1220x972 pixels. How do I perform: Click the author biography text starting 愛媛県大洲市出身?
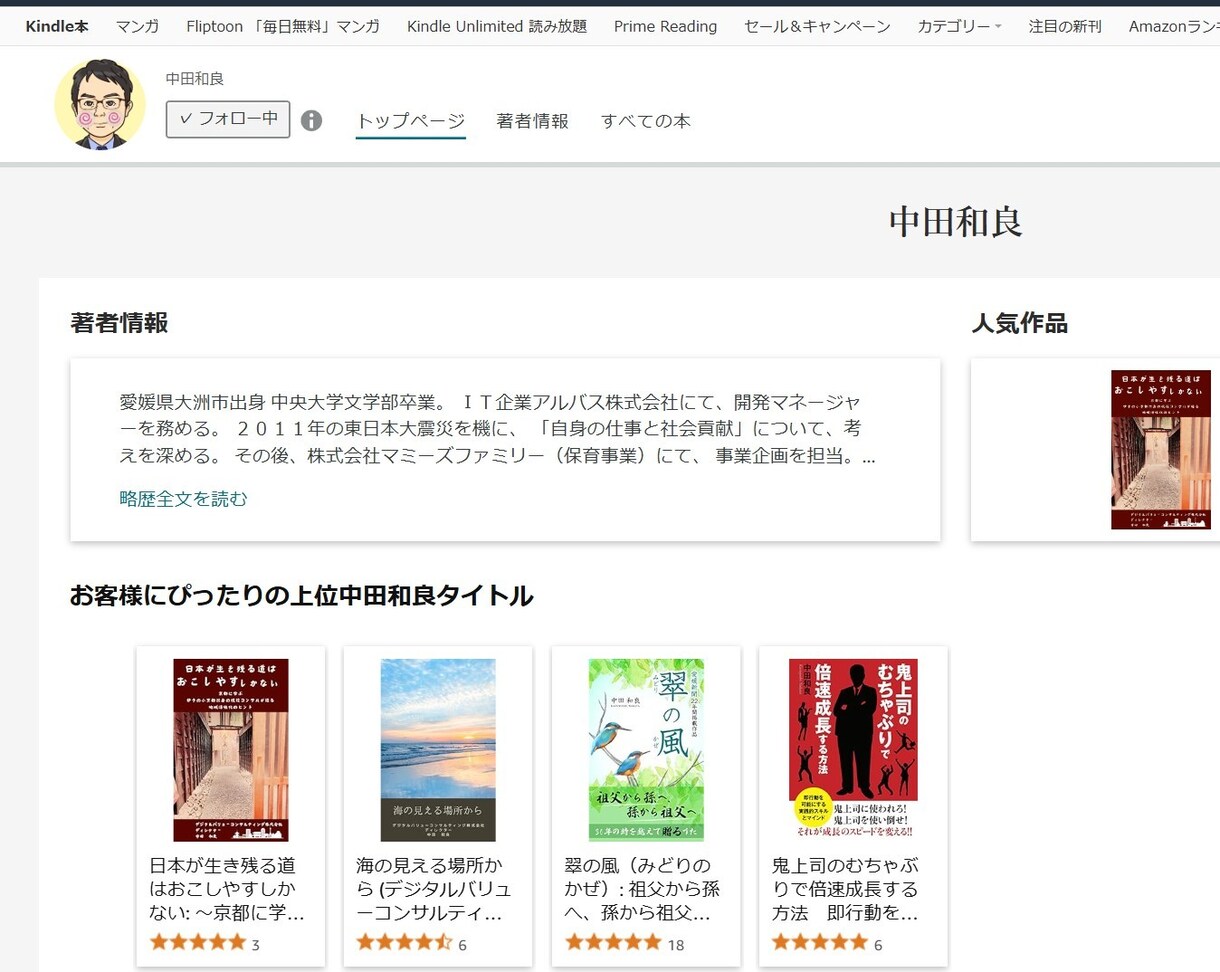[x=497, y=430]
